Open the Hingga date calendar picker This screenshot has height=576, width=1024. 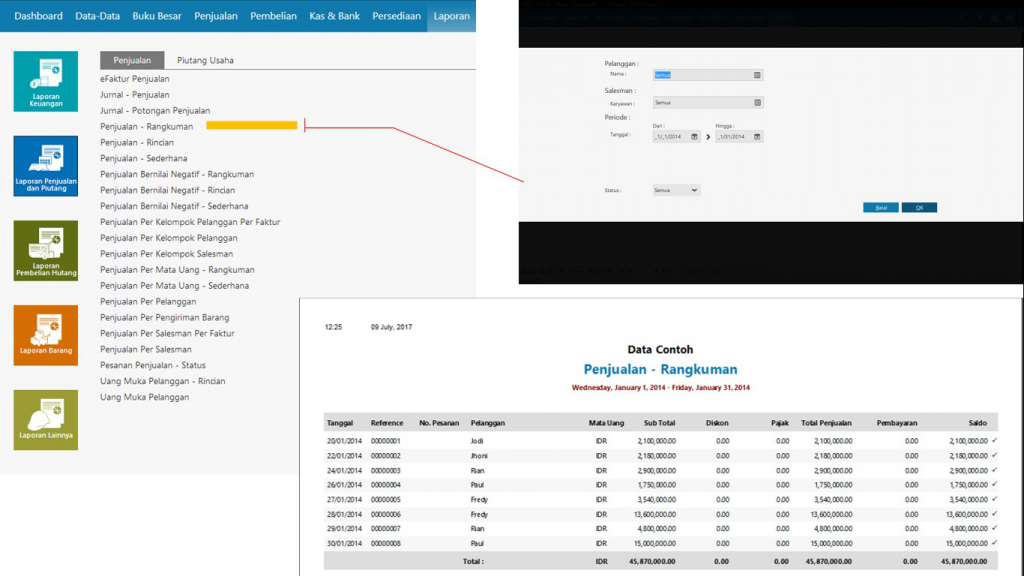(x=757, y=136)
